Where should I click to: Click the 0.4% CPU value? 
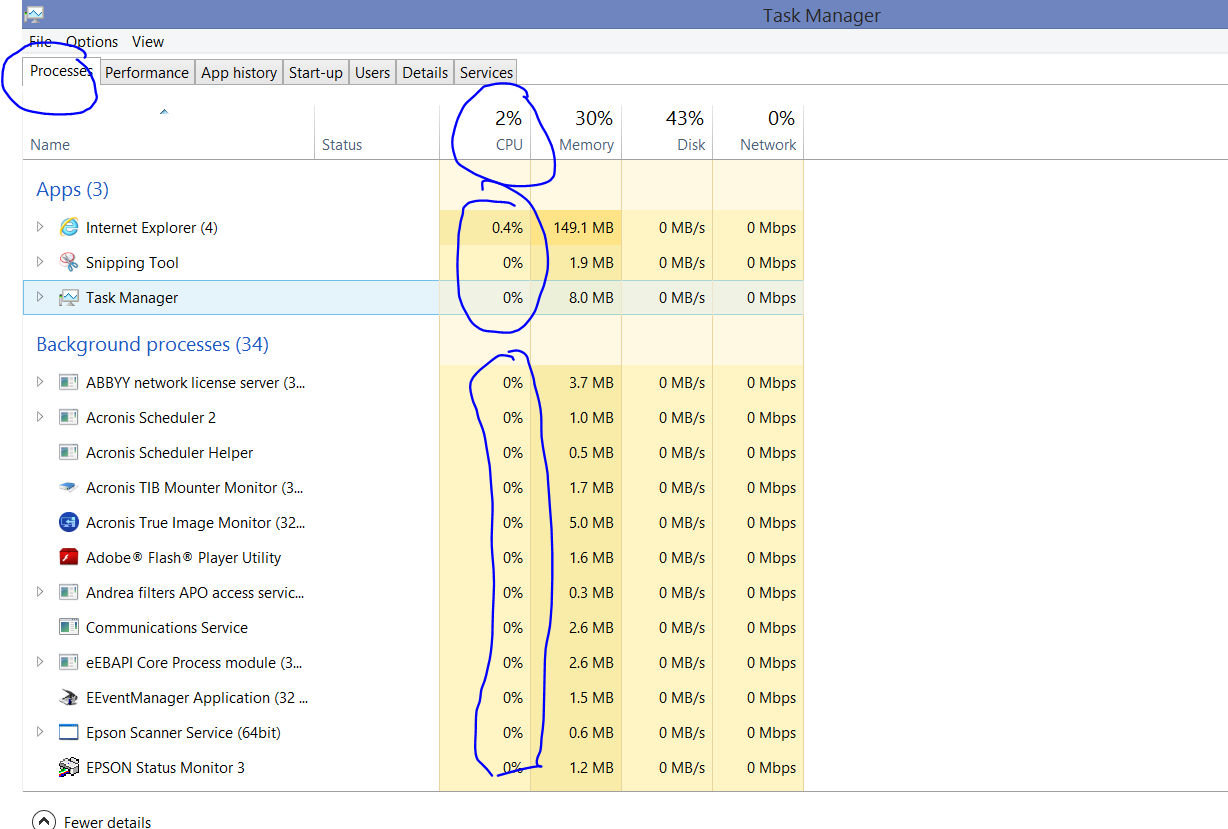(507, 227)
